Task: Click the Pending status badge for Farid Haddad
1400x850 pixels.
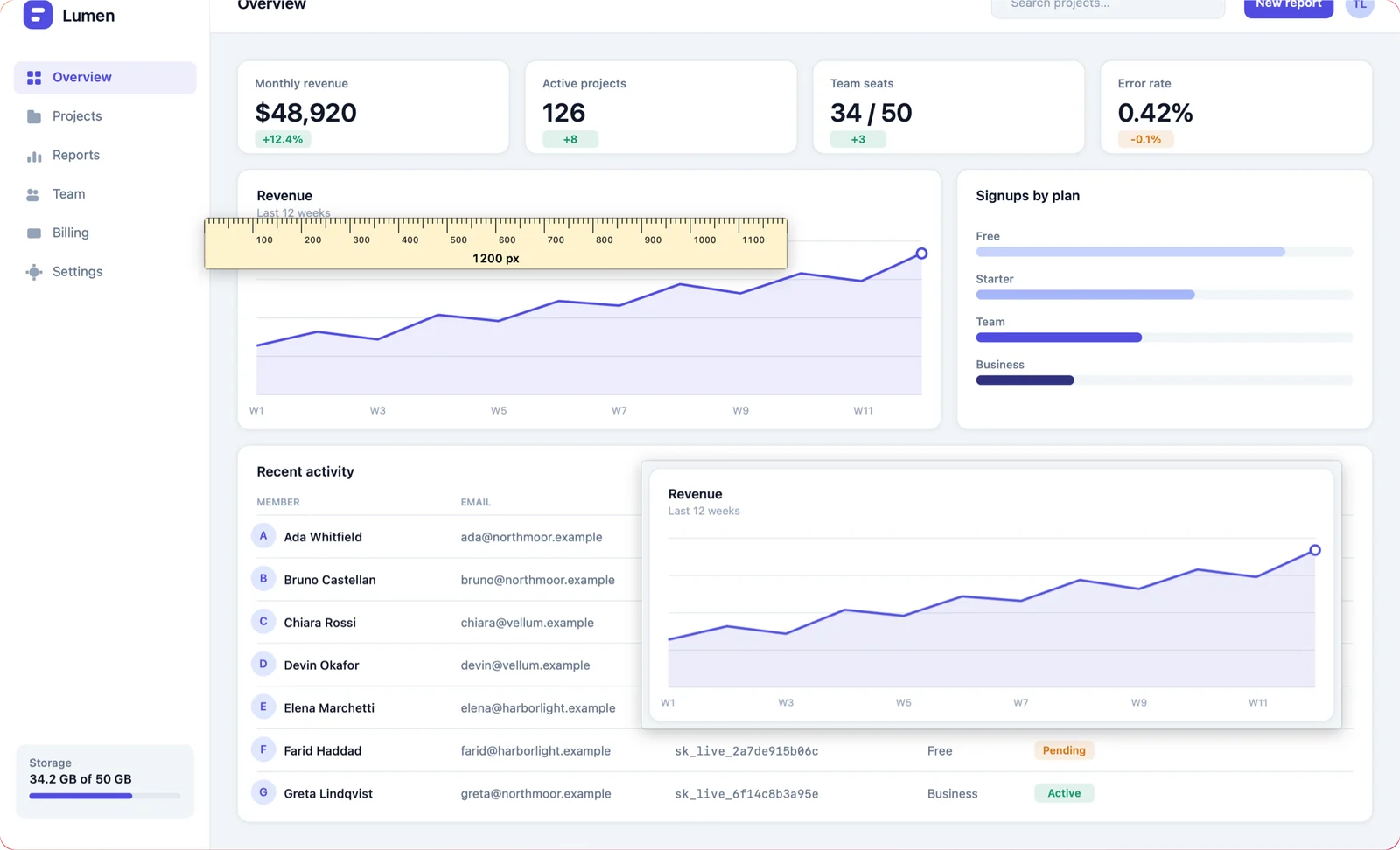Action: point(1064,750)
